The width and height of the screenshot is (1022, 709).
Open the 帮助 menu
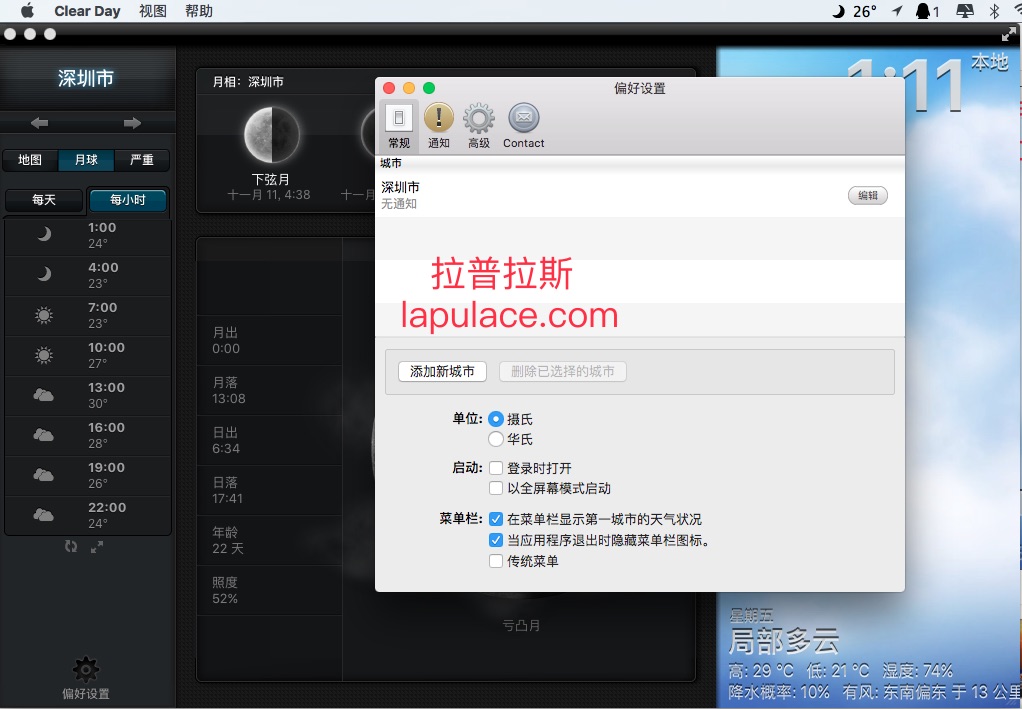[199, 11]
